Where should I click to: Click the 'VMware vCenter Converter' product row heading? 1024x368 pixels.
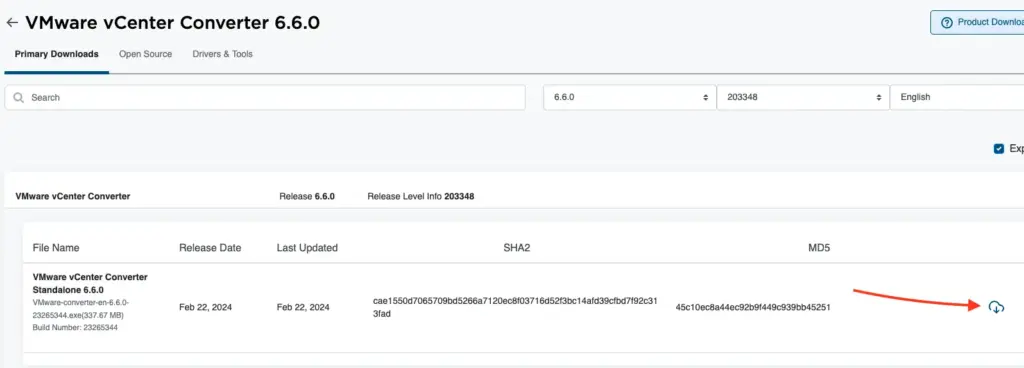click(x=72, y=196)
